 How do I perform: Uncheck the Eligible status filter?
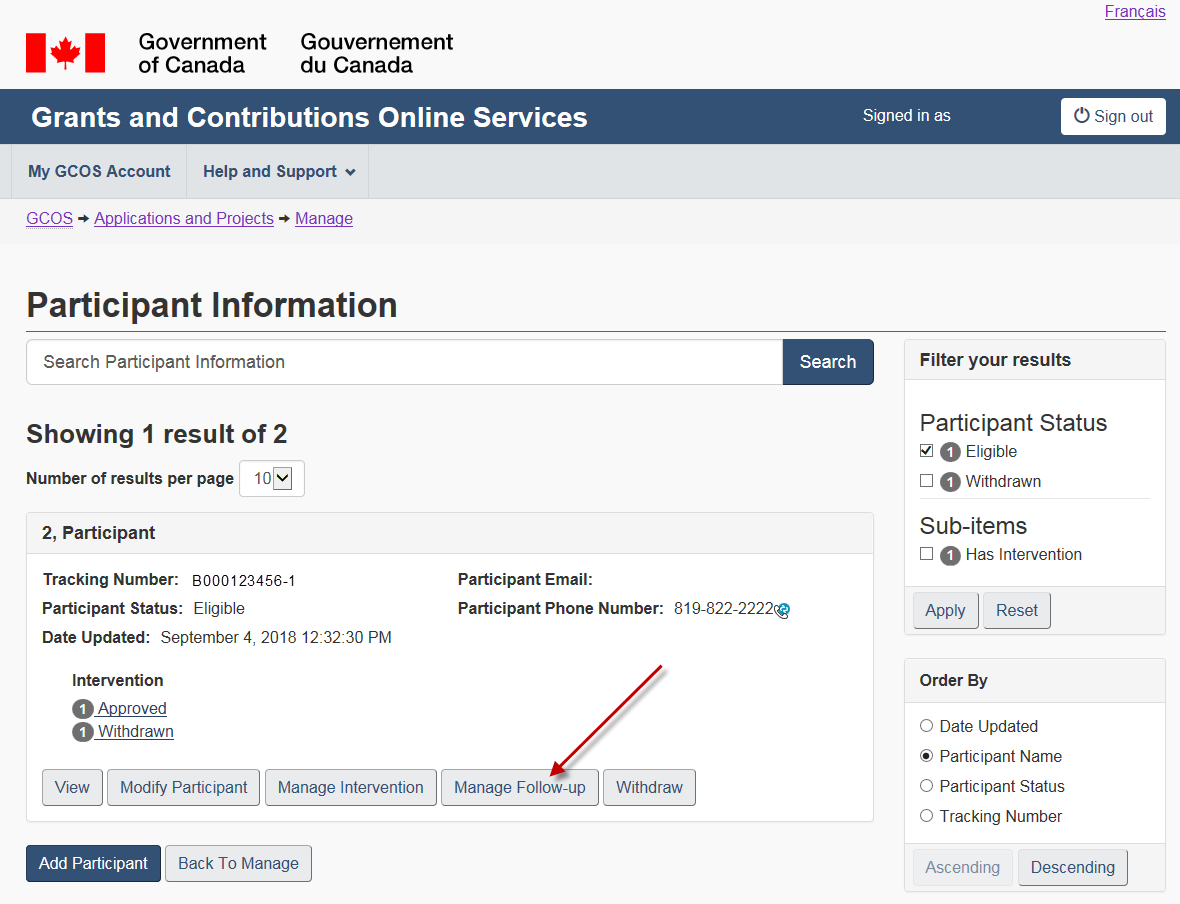click(927, 451)
